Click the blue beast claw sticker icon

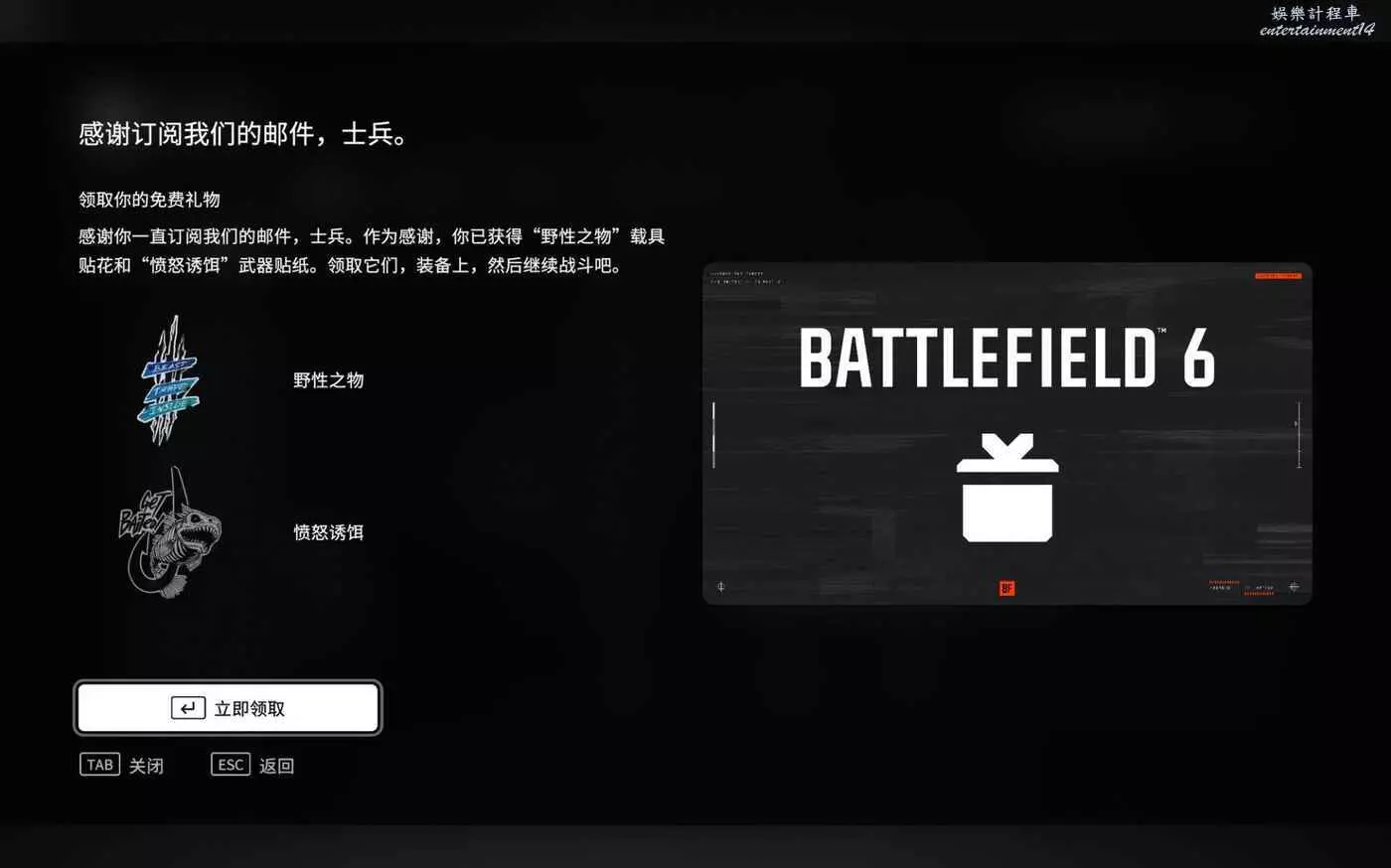[169, 380]
